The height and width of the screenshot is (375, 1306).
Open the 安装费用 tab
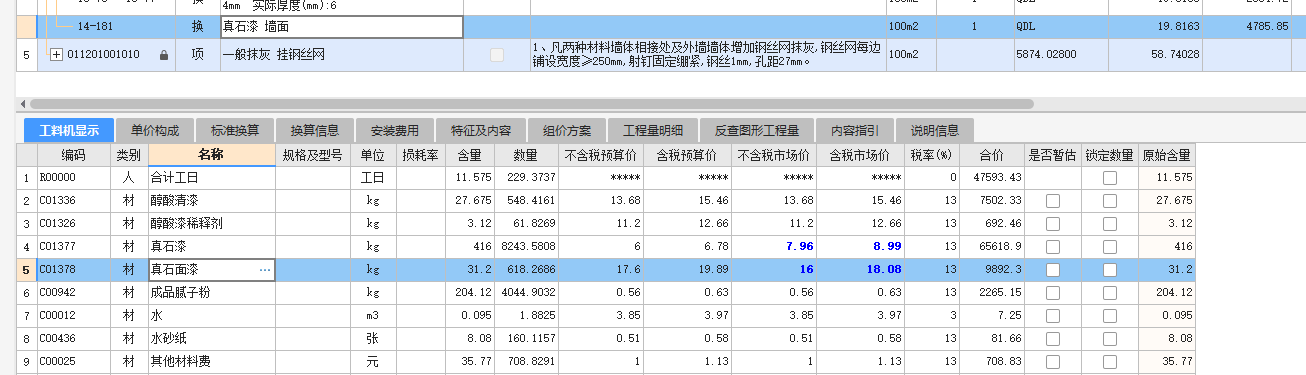point(395,130)
